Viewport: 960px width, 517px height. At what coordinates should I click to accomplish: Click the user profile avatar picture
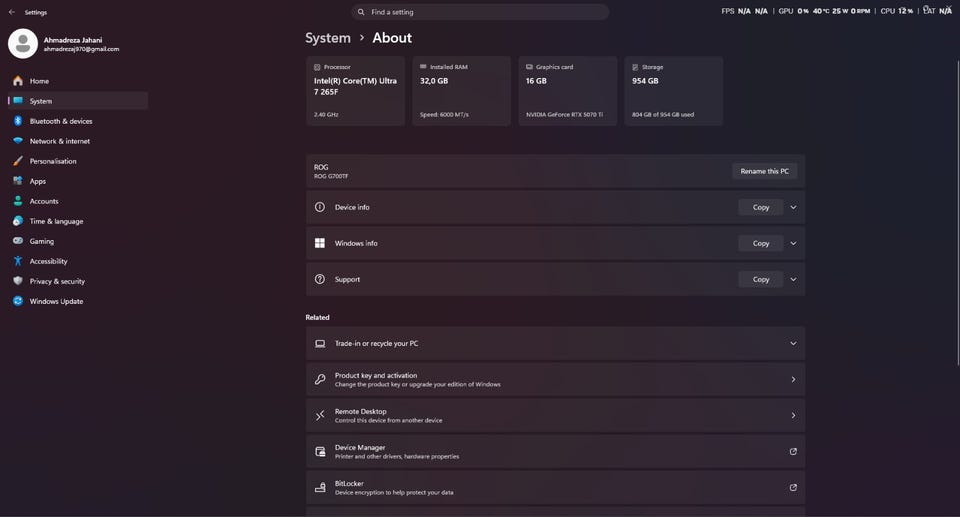[x=23, y=43]
